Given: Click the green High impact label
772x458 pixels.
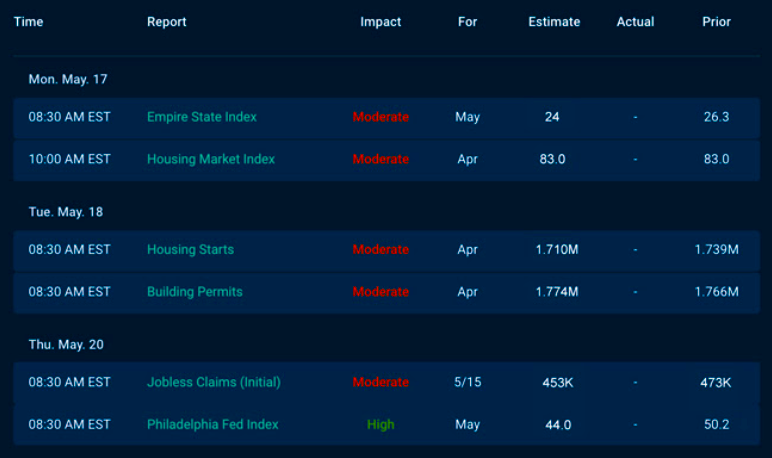Looking at the screenshot, I should point(380,424).
